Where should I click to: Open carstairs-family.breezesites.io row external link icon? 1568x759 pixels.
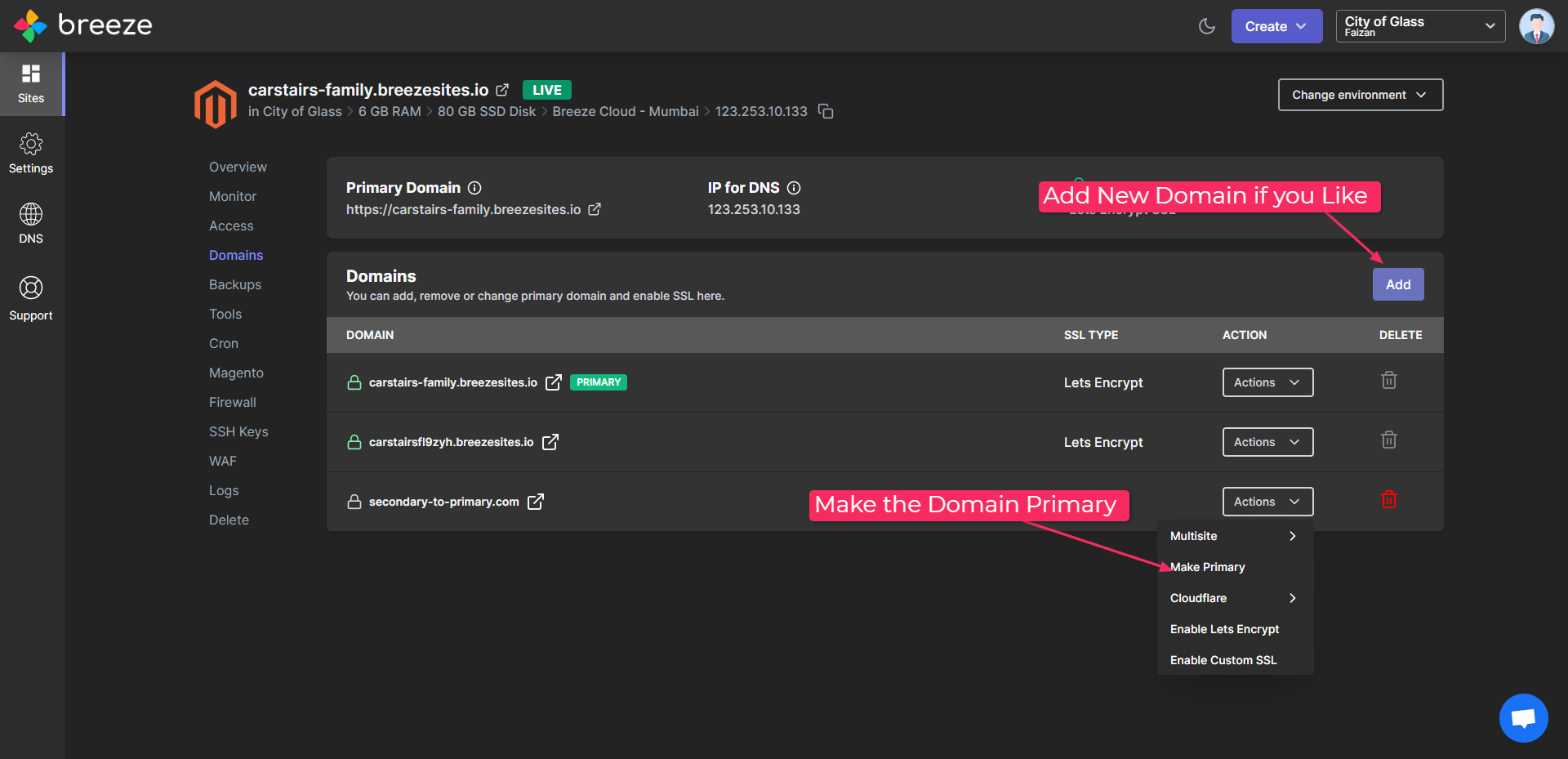[554, 382]
